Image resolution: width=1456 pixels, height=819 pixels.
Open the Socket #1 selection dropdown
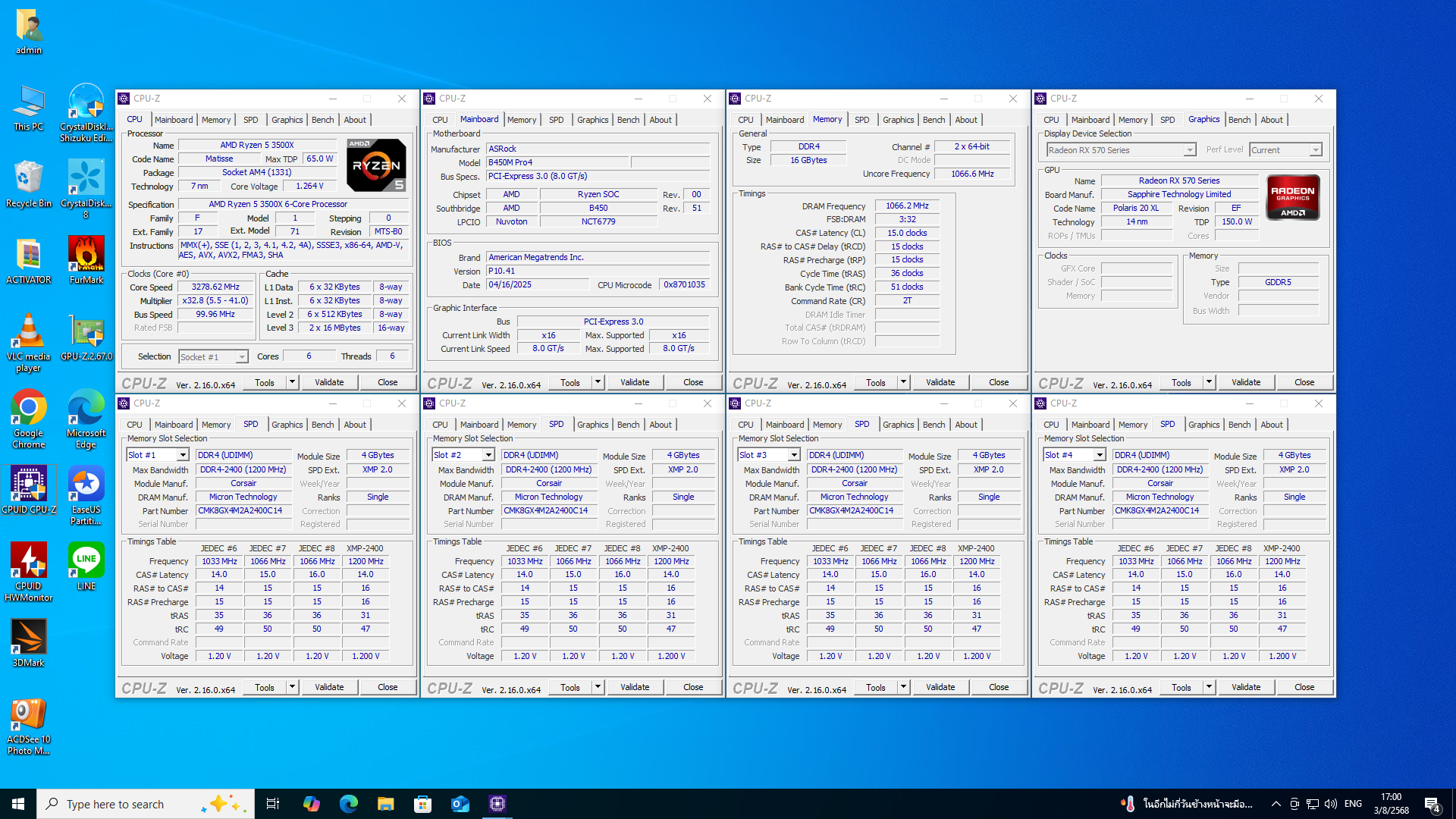point(242,357)
